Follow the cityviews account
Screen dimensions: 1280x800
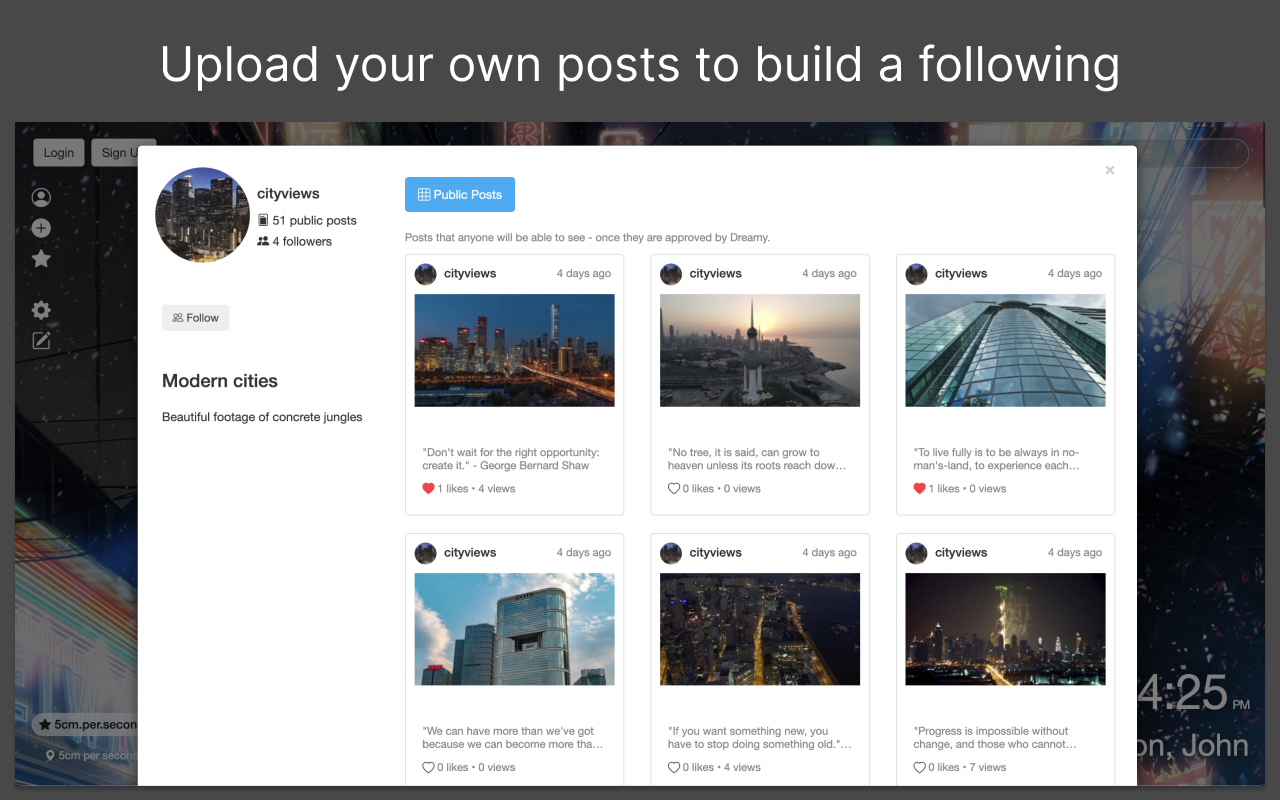point(195,318)
